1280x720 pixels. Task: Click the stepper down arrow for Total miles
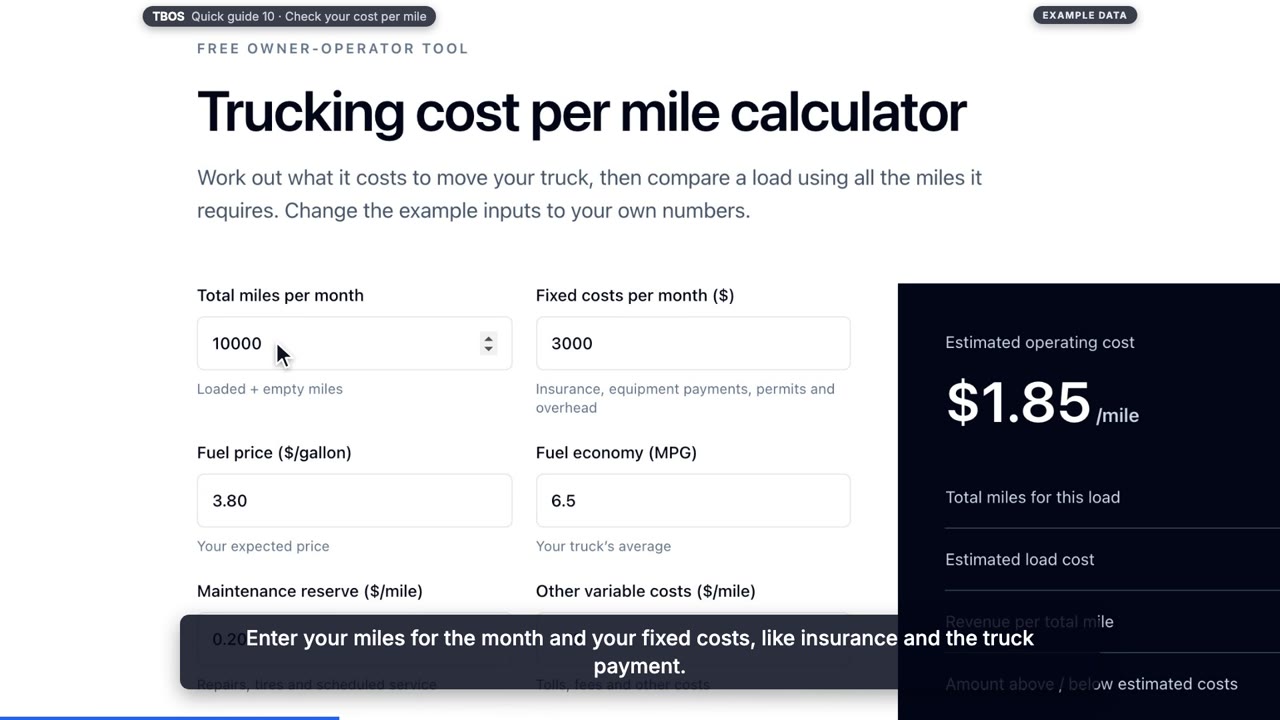coord(488,349)
